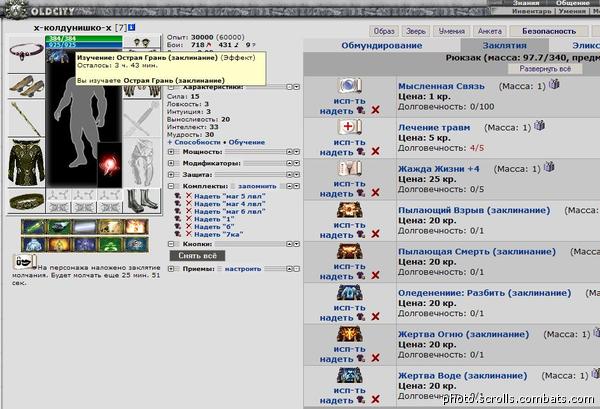
Task: Collapse the Комплекты section
Action: coord(171,186)
